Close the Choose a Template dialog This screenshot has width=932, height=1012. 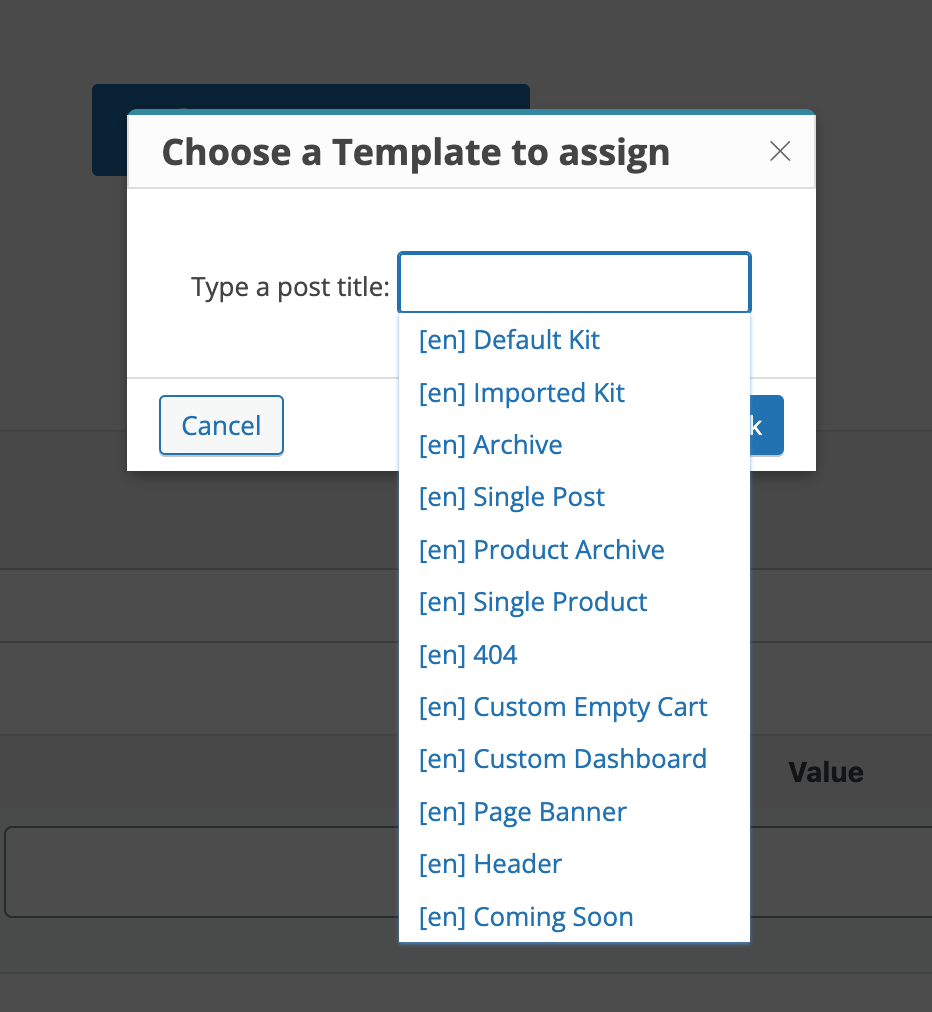(x=780, y=152)
